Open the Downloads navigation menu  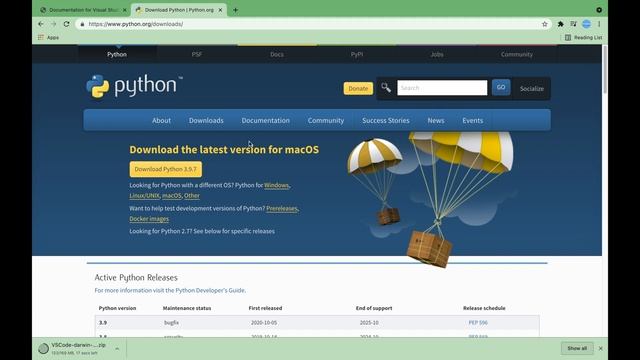click(x=206, y=120)
